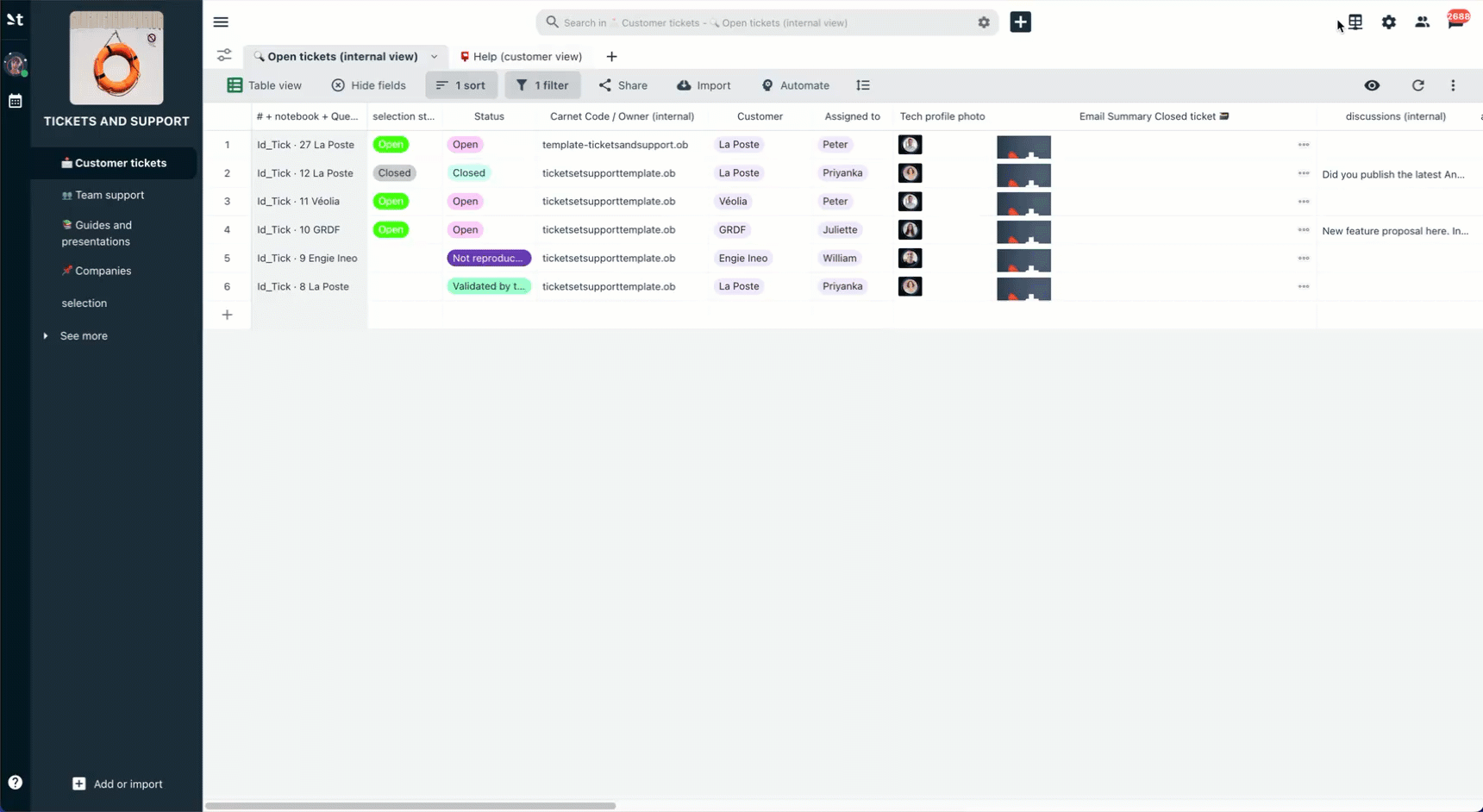This screenshot has height=812, width=1483.
Task: Open selection in sidebar
Action: pos(84,303)
